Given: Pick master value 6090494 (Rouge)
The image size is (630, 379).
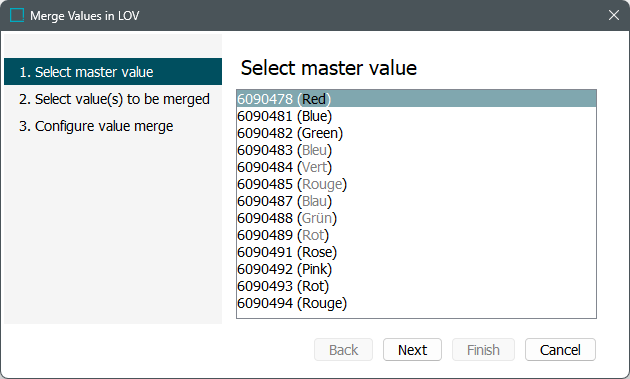Looking at the screenshot, I should point(416,303).
